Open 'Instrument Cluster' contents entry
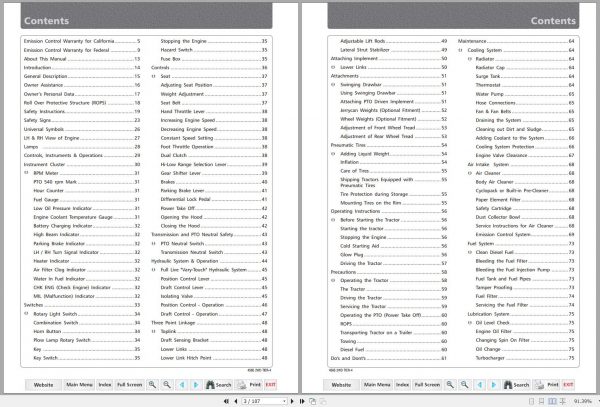This screenshot has height=407, width=600. (x=82, y=164)
